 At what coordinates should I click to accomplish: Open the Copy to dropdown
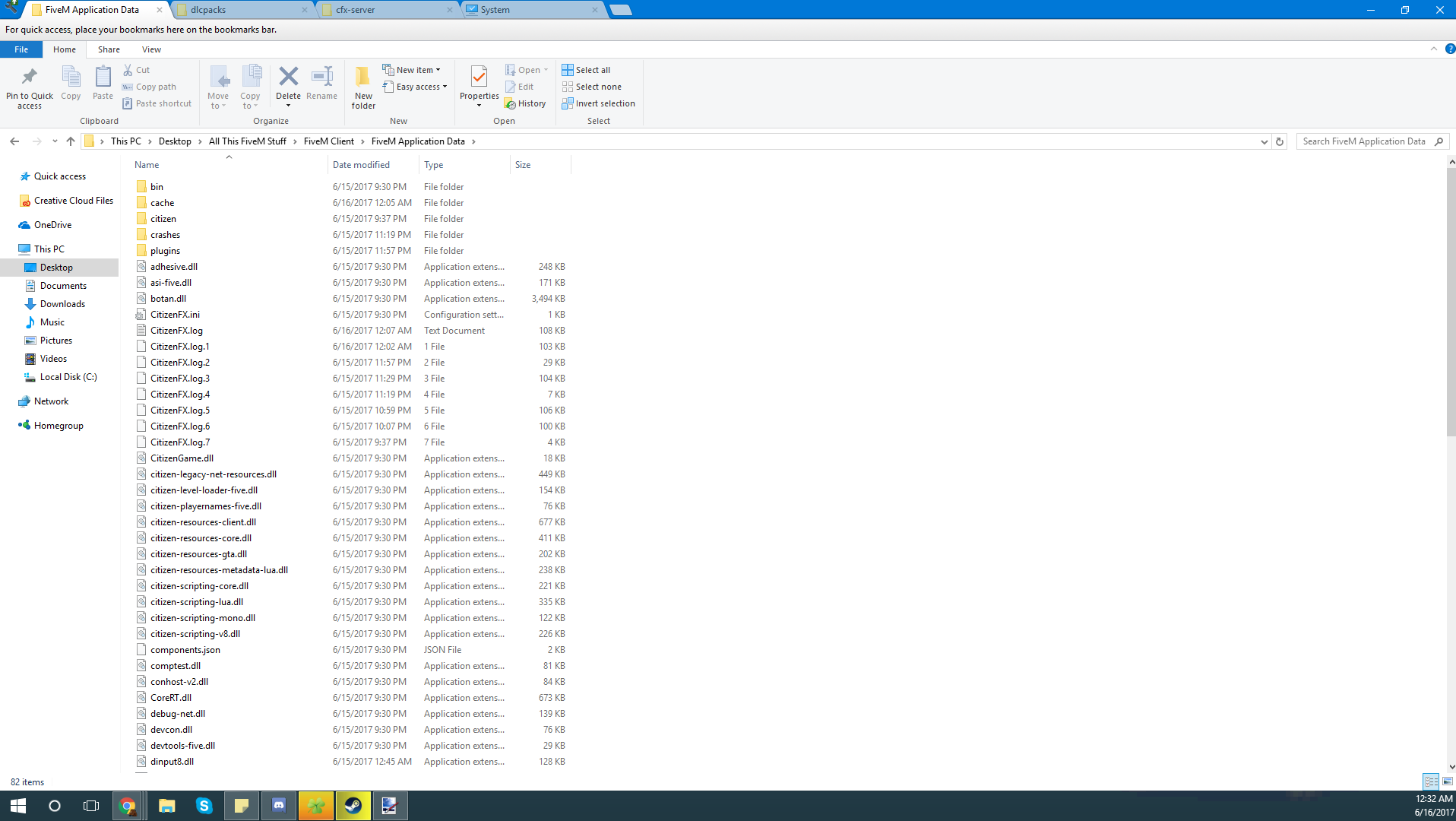[251, 87]
